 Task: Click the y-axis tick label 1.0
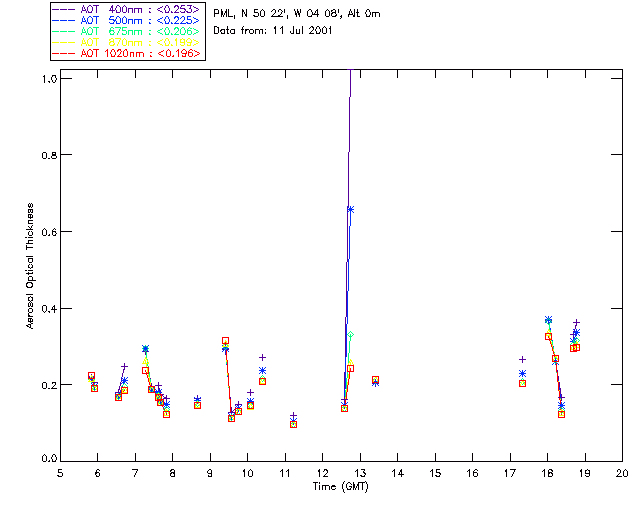click(48, 78)
